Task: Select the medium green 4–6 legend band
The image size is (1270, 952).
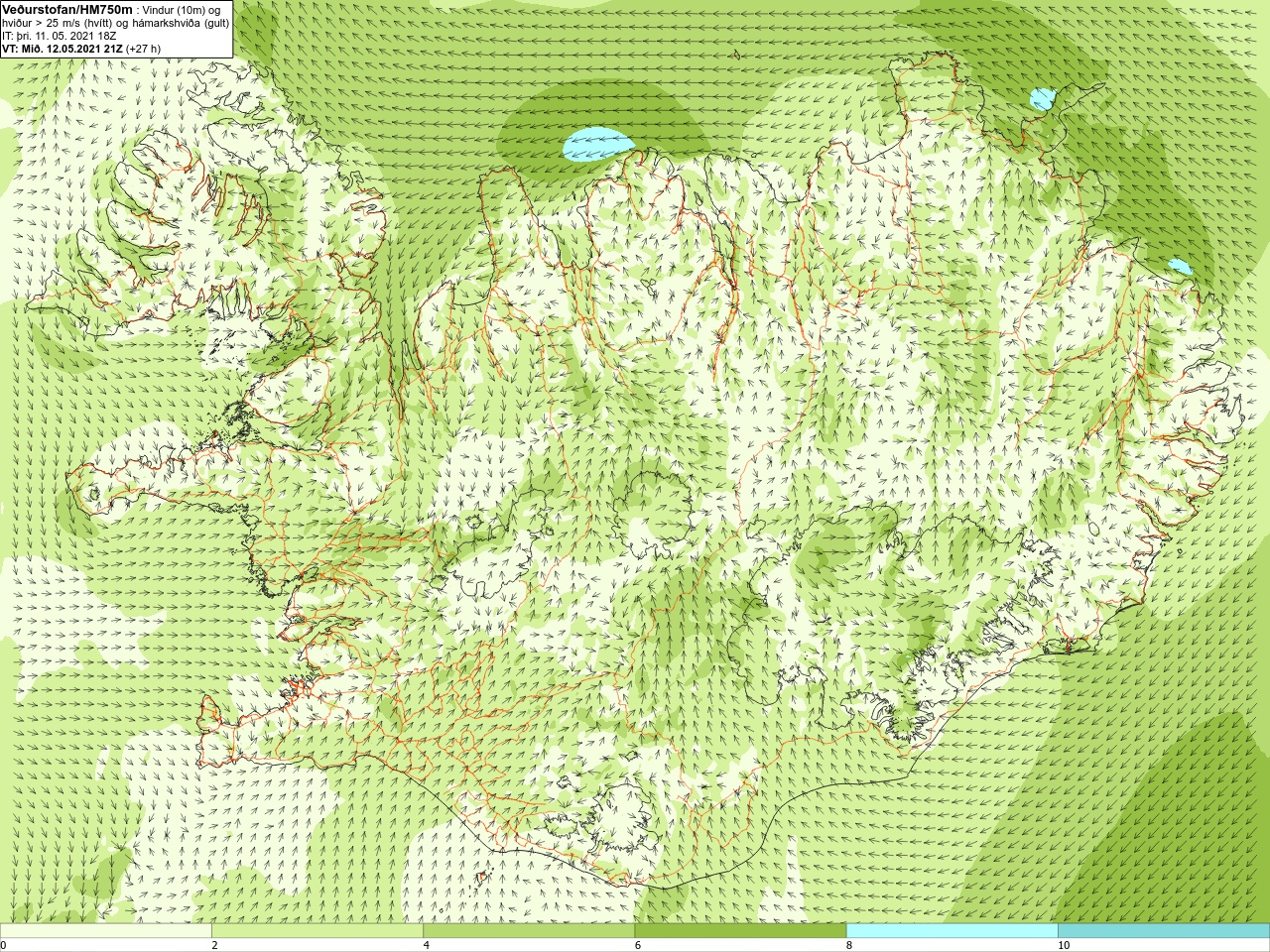Action: click(529, 931)
